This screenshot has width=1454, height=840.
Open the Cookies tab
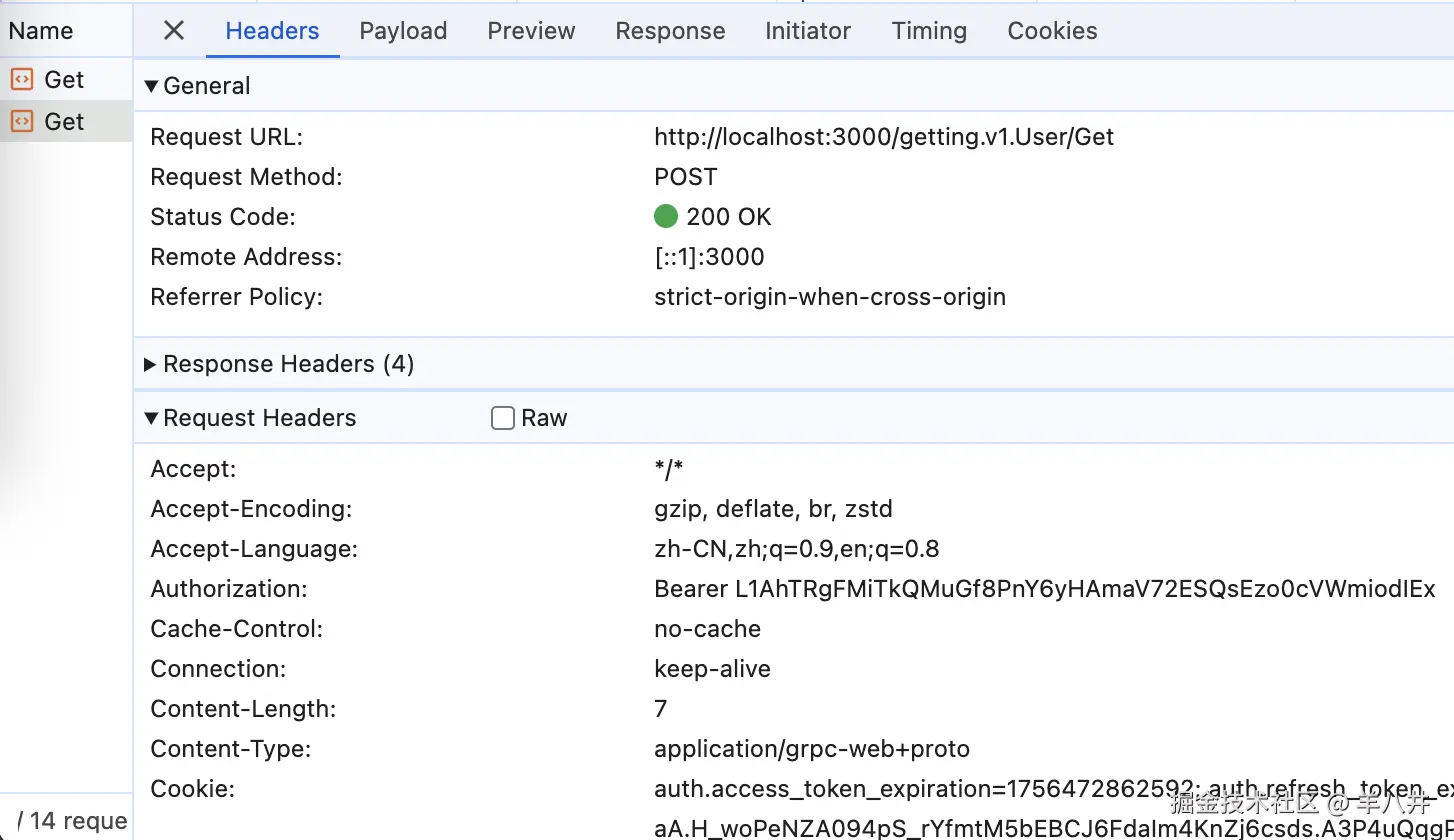coord(1052,31)
